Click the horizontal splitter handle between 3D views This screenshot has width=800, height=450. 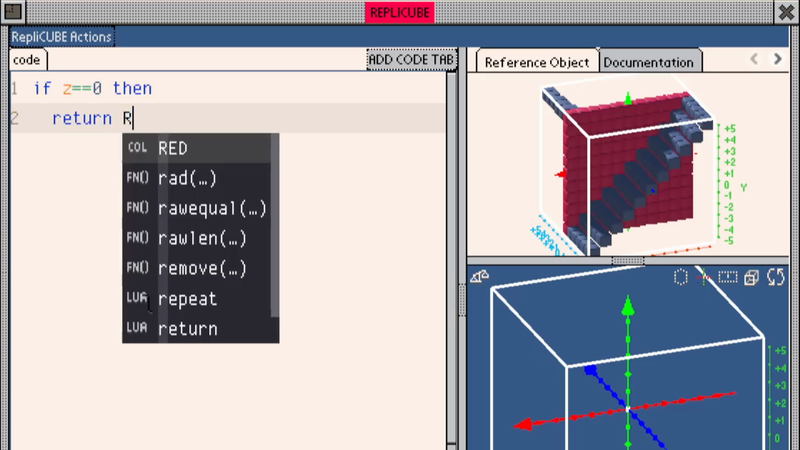click(628, 261)
